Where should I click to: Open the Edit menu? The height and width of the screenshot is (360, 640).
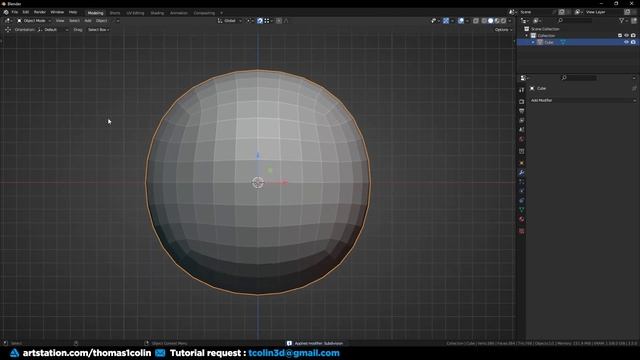pyautogui.click(x=26, y=12)
